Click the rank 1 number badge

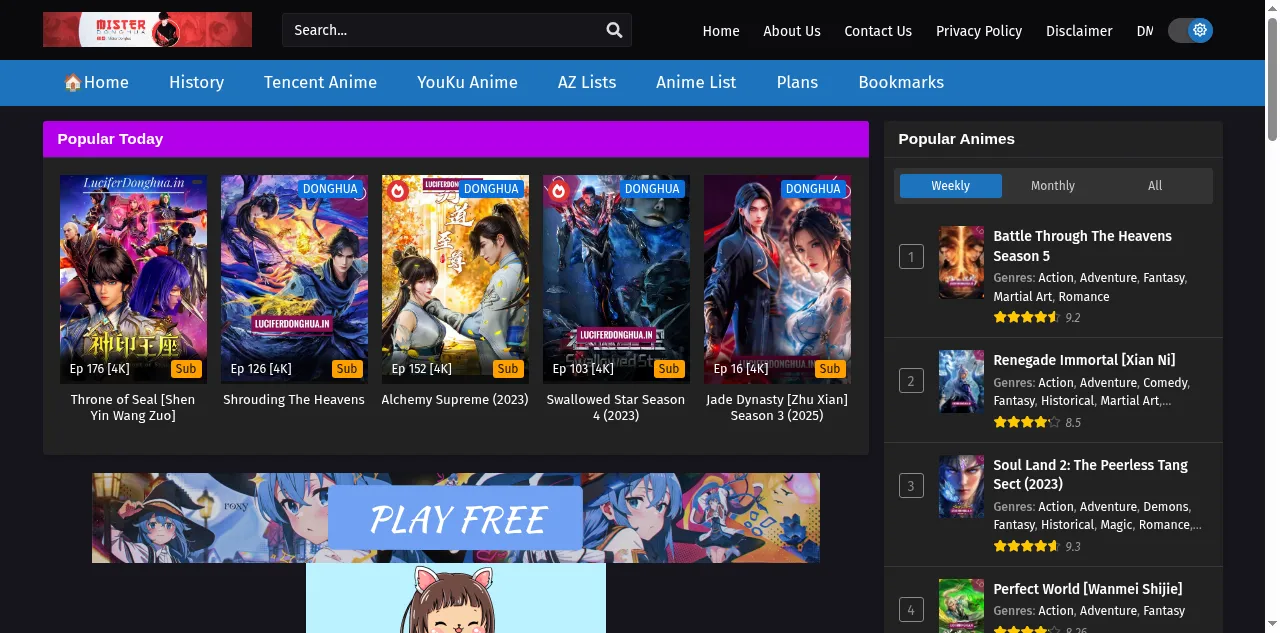coord(910,257)
